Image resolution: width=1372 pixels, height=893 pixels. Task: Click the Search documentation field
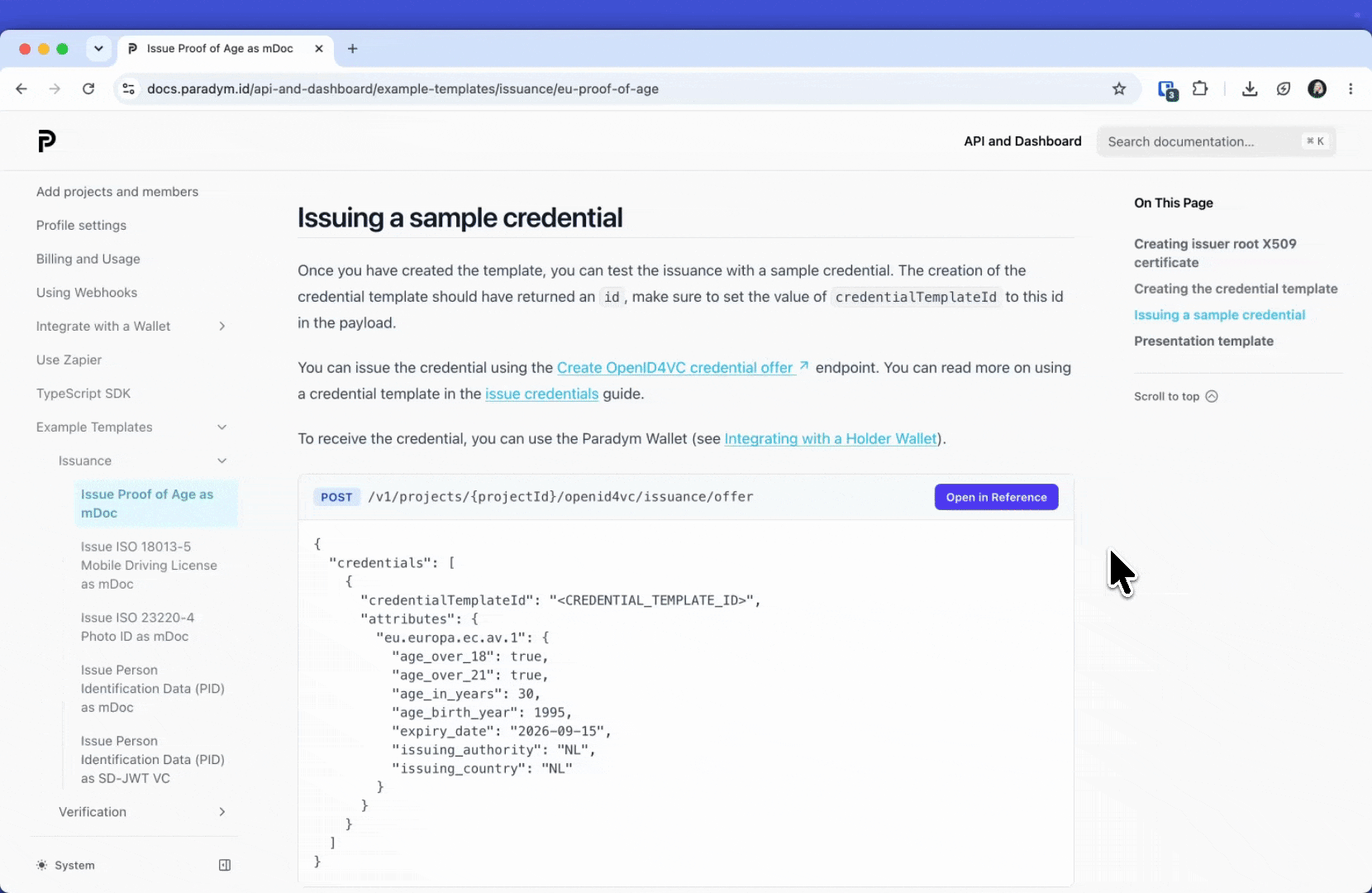pyautogui.click(x=1216, y=141)
